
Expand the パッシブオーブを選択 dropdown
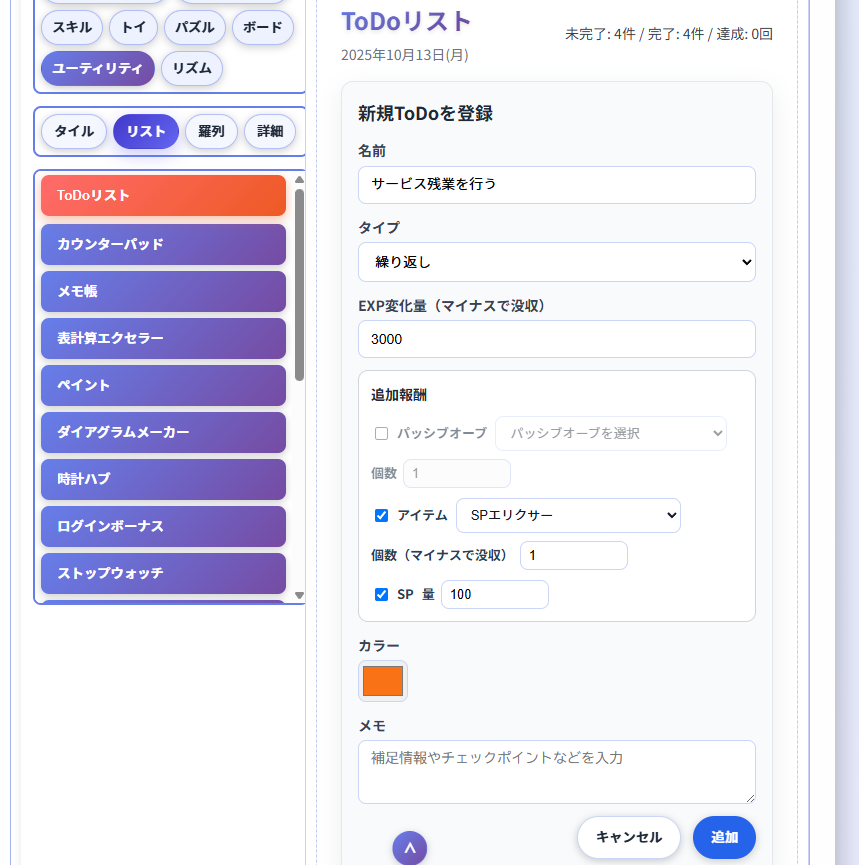(611, 433)
